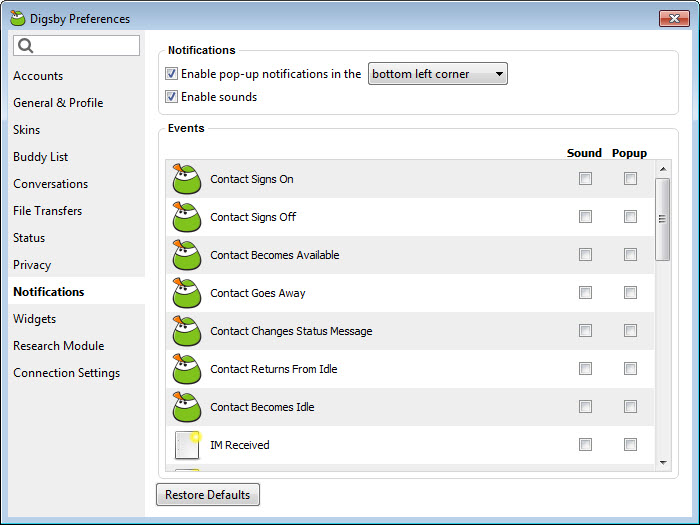Click into the preferences search field
The width and height of the screenshot is (700, 525).
[76, 46]
